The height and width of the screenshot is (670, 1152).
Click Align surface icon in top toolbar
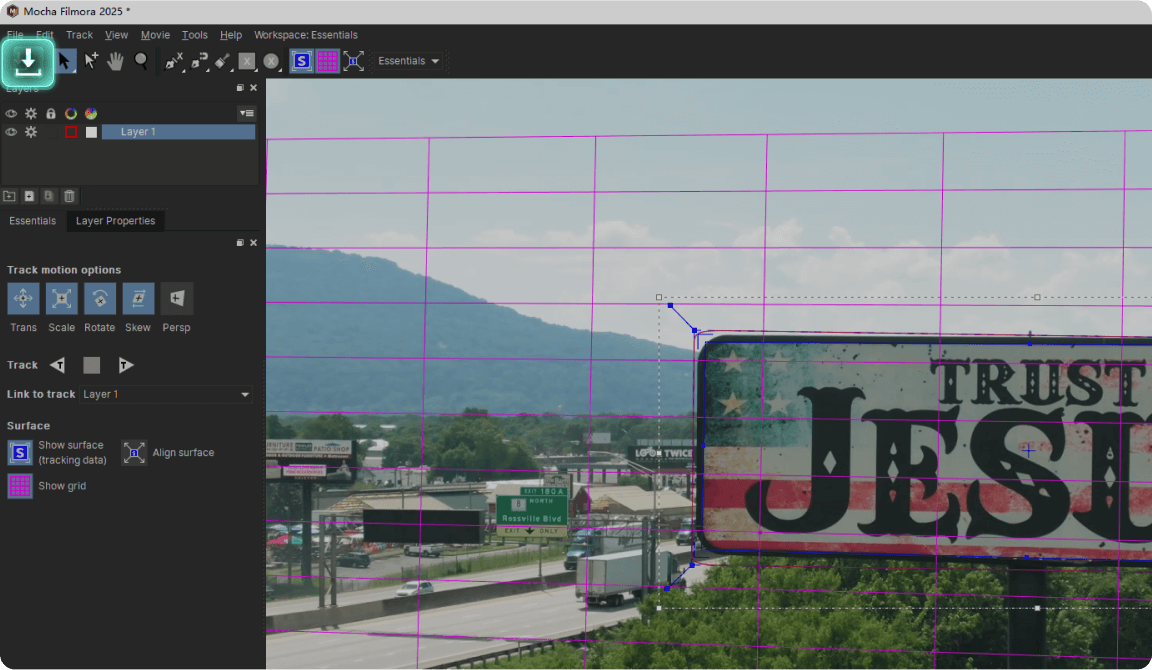click(x=353, y=61)
